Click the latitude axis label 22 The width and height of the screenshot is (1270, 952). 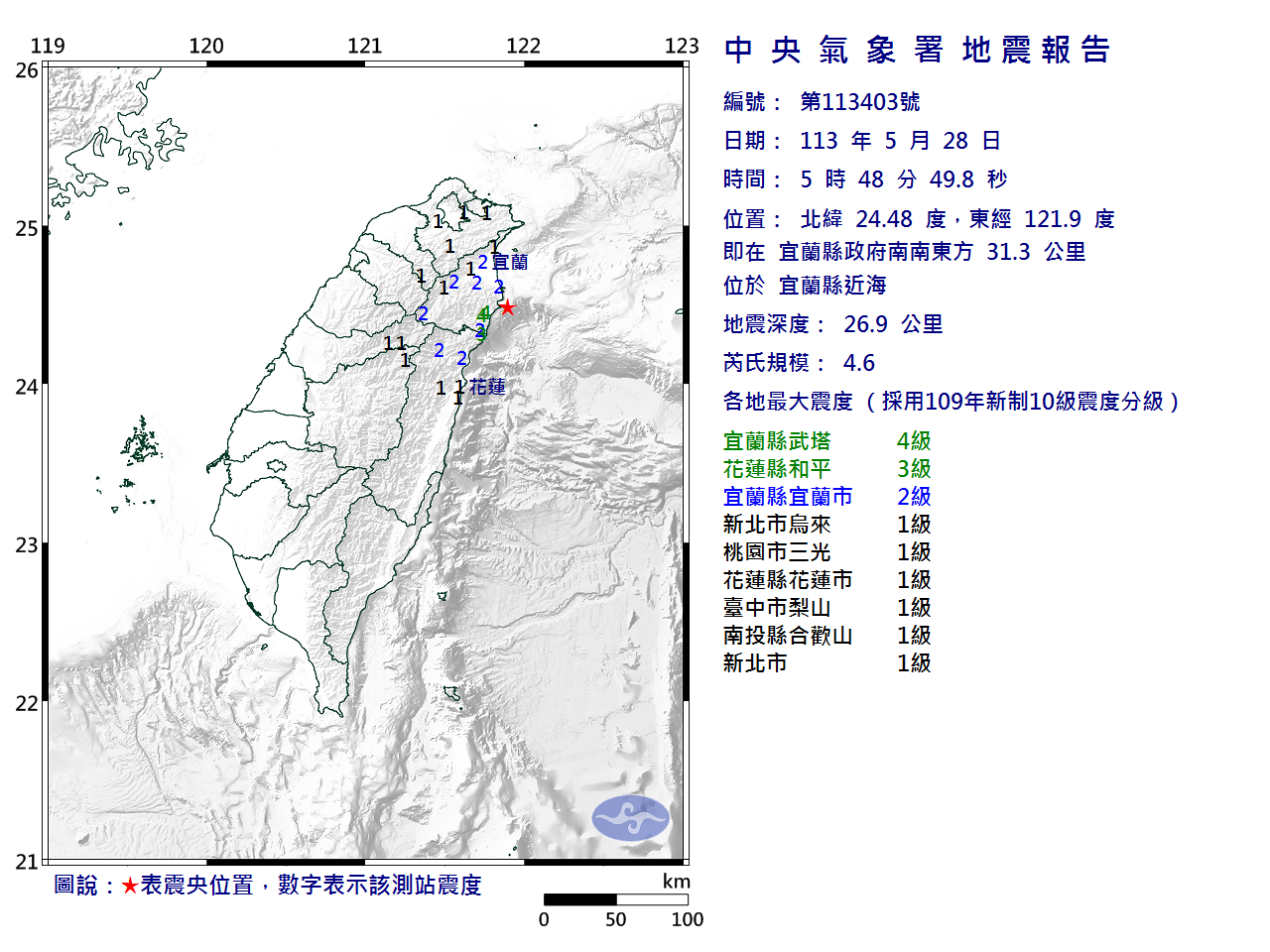pos(27,704)
